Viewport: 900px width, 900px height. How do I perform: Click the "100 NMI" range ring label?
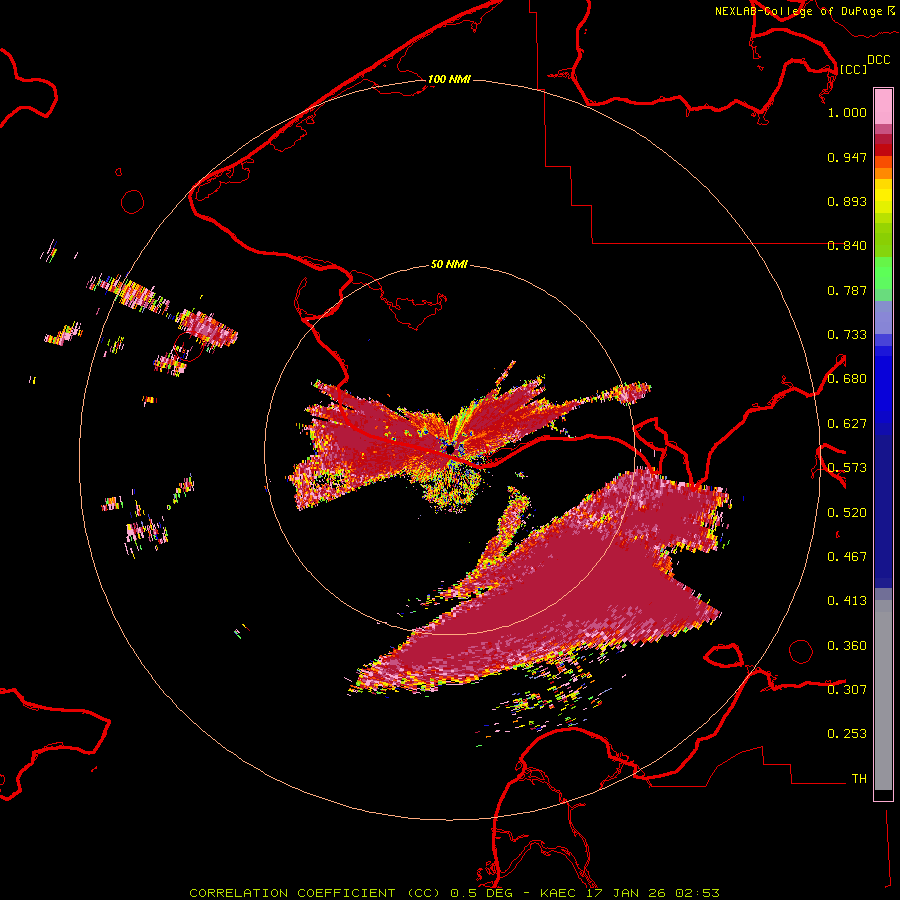pos(449,79)
